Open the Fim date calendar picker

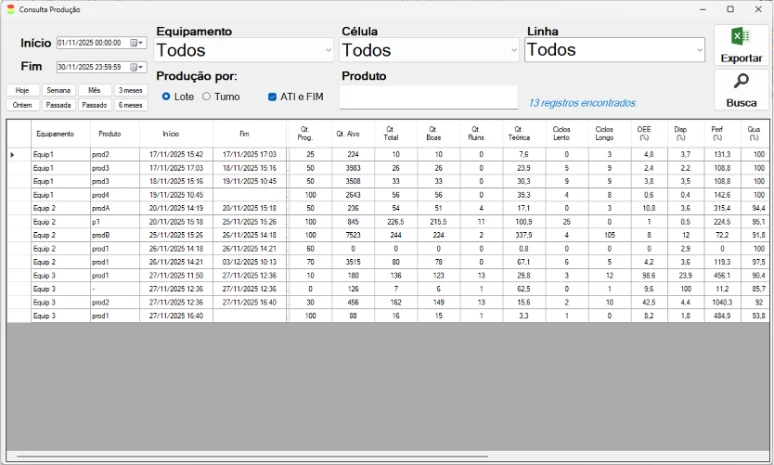(x=138, y=67)
